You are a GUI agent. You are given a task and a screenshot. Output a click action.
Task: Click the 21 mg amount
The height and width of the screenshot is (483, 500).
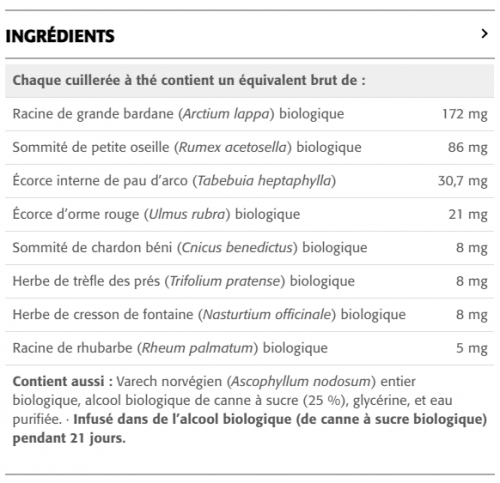(468, 214)
